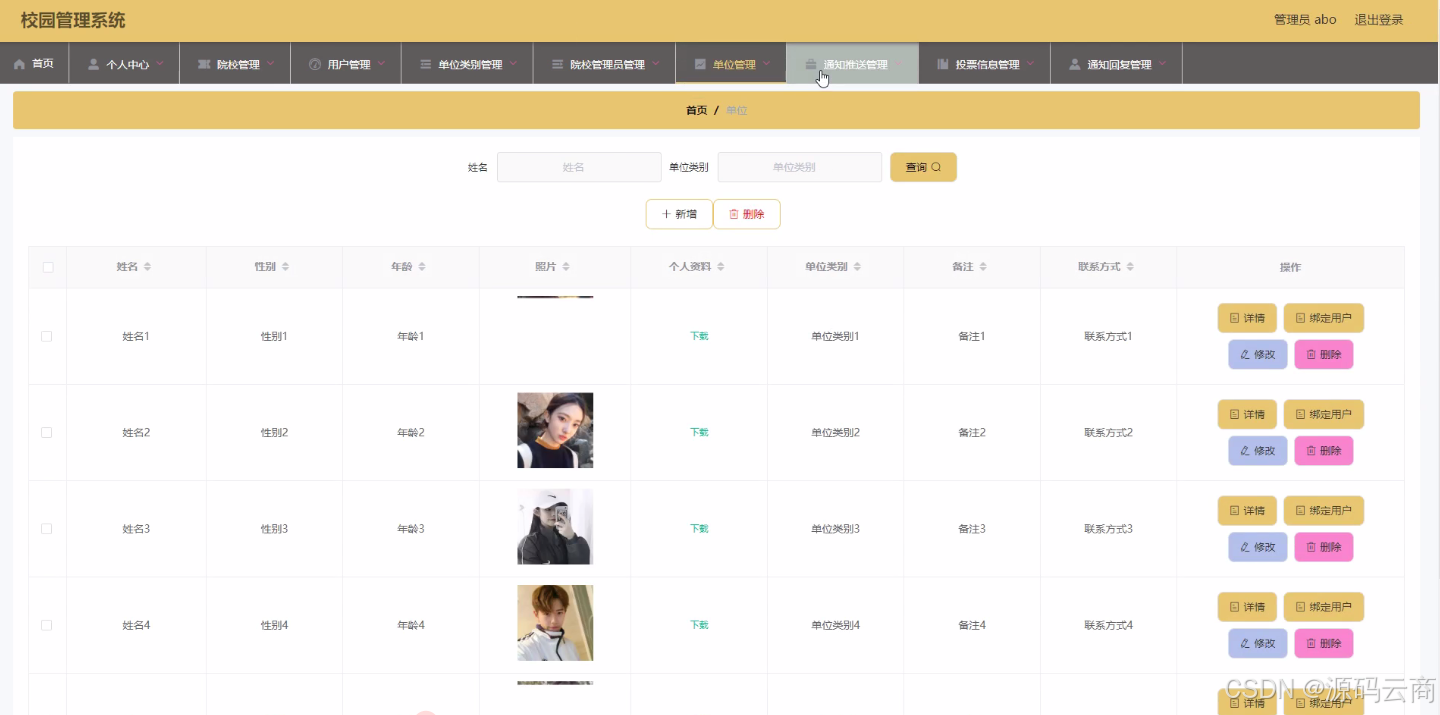
Task: Check the checkbox for row 姓名1
Action: (x=46, y=336)
